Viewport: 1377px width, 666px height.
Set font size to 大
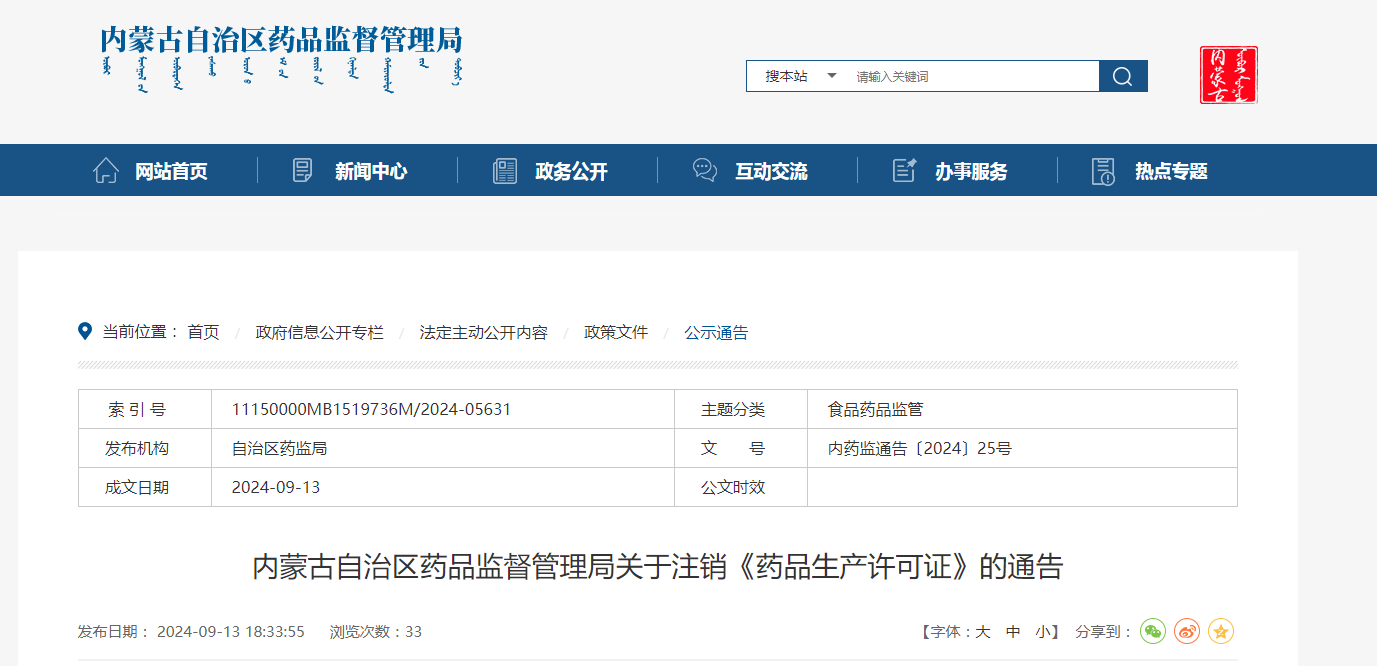tap(982, 632)
